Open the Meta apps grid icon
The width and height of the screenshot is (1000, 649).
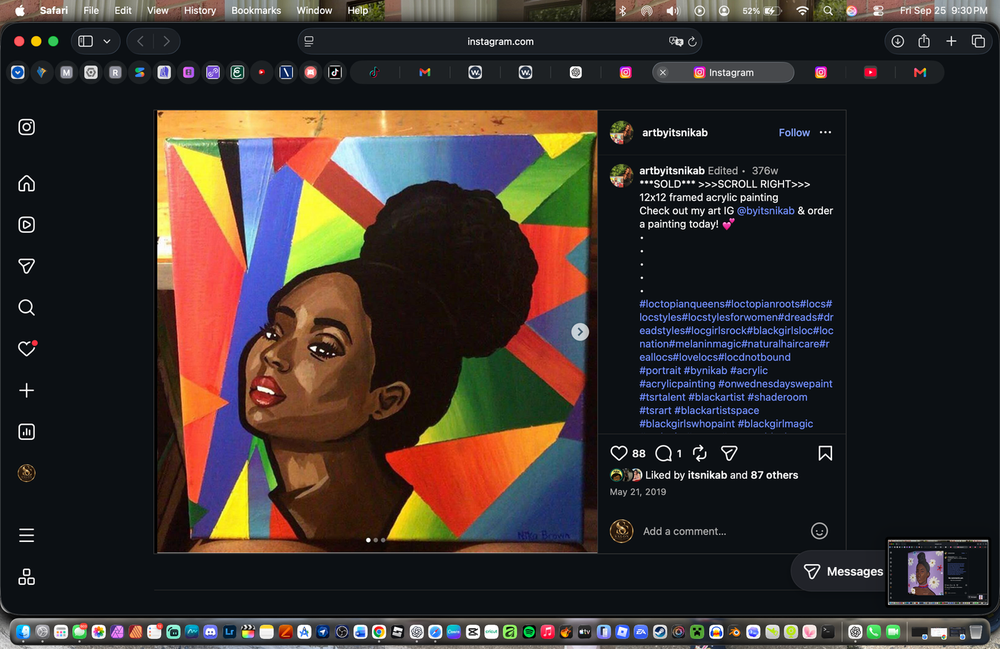(x=26, y=577)
